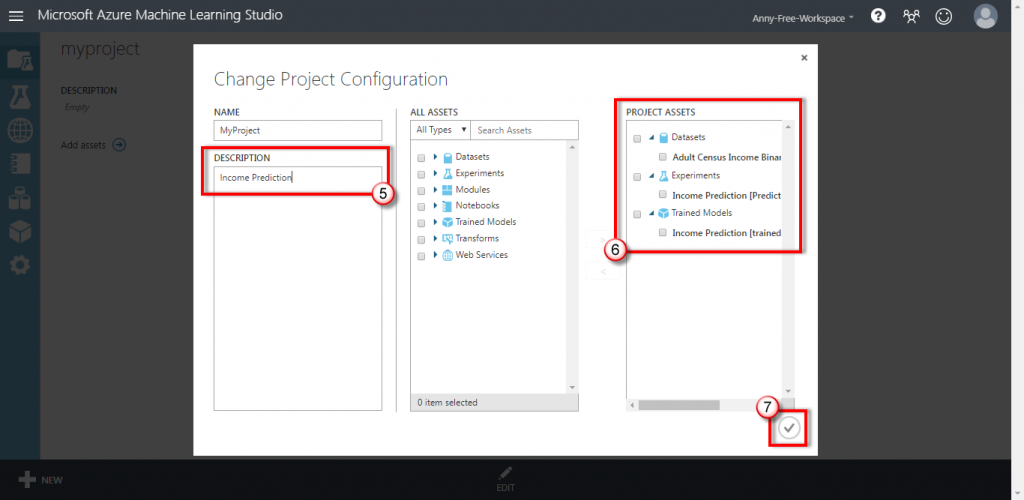Open the All Types filter dropdown
This screenshot has height=500, width=1024.
[x=441, y=130]
